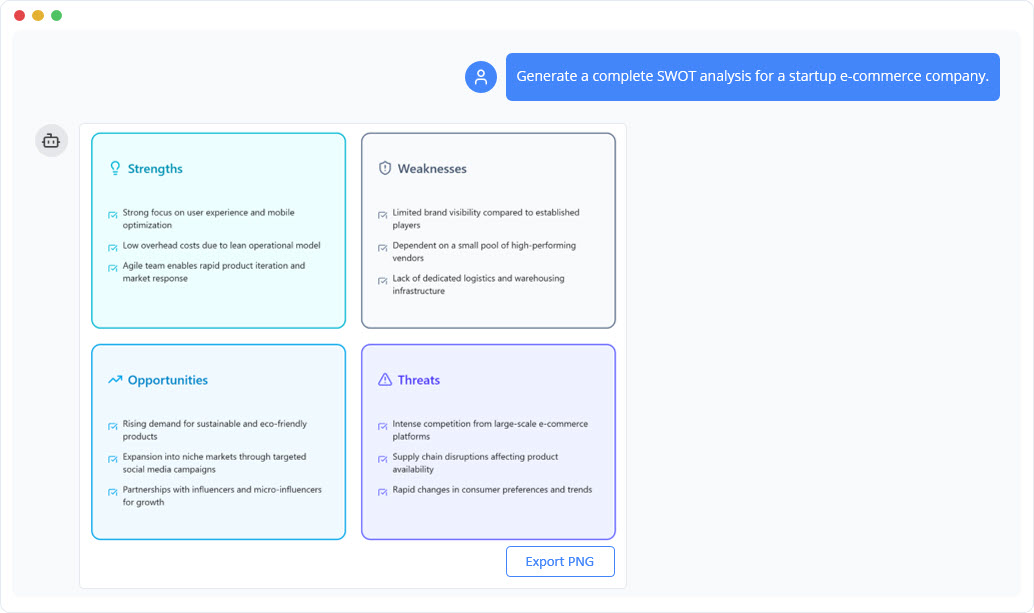Image resolution: width=1034 pixels, height=613 pixels.
Task: Select the blue user avatar icon
Action: (481, 76)
